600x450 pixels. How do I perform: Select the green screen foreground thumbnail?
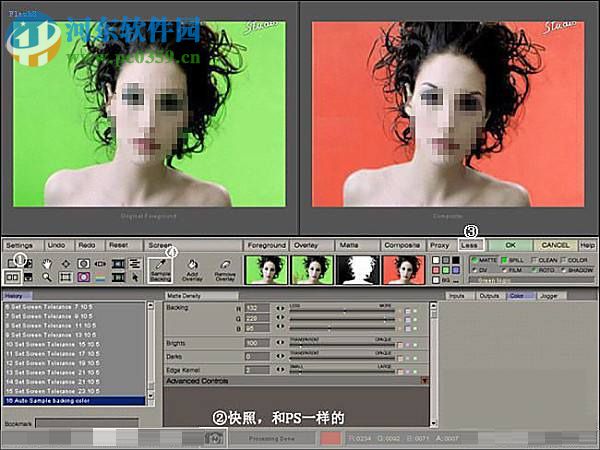tap(266, 270)
